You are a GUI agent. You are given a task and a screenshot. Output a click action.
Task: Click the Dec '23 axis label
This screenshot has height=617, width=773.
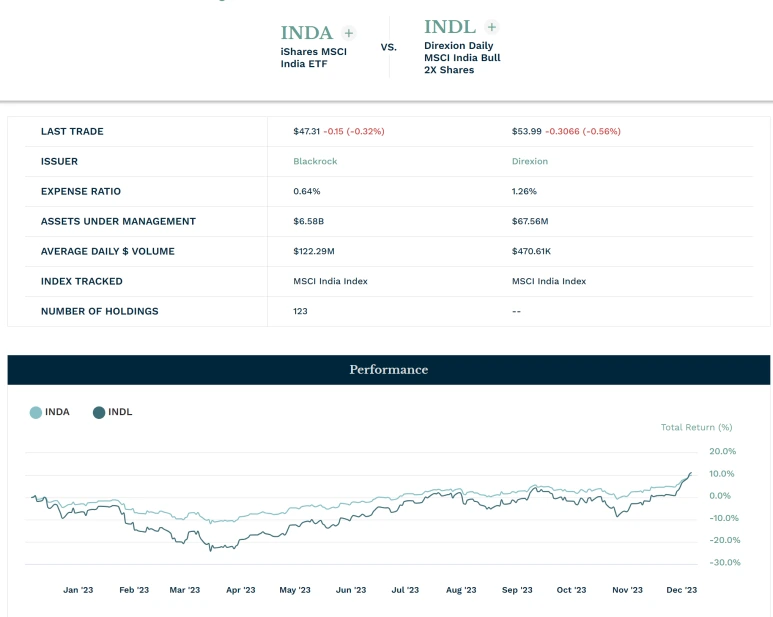pos(681,590)
